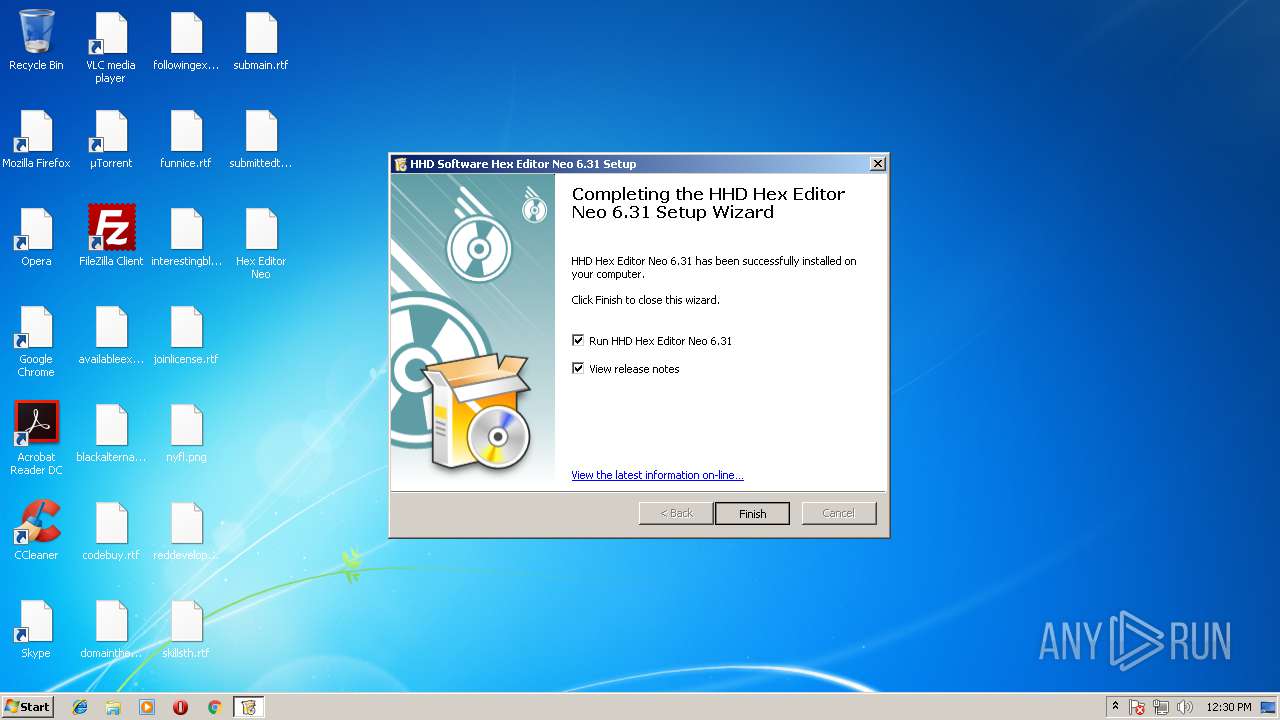Open the network tray icon
1280x720 pixels.
[1161, 707]
